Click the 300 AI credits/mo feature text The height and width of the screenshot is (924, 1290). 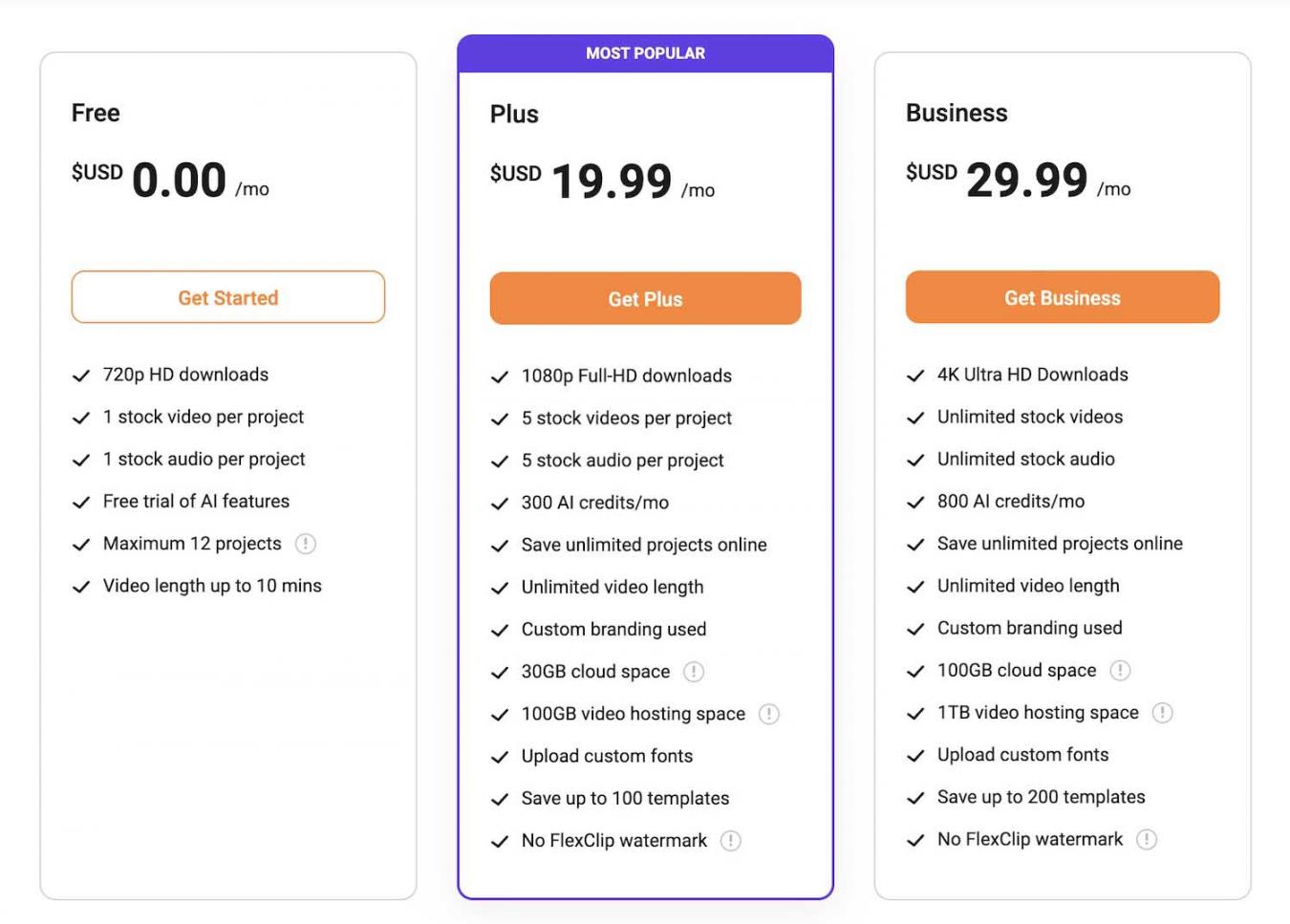pyautogui.click(x=595, y=503)
